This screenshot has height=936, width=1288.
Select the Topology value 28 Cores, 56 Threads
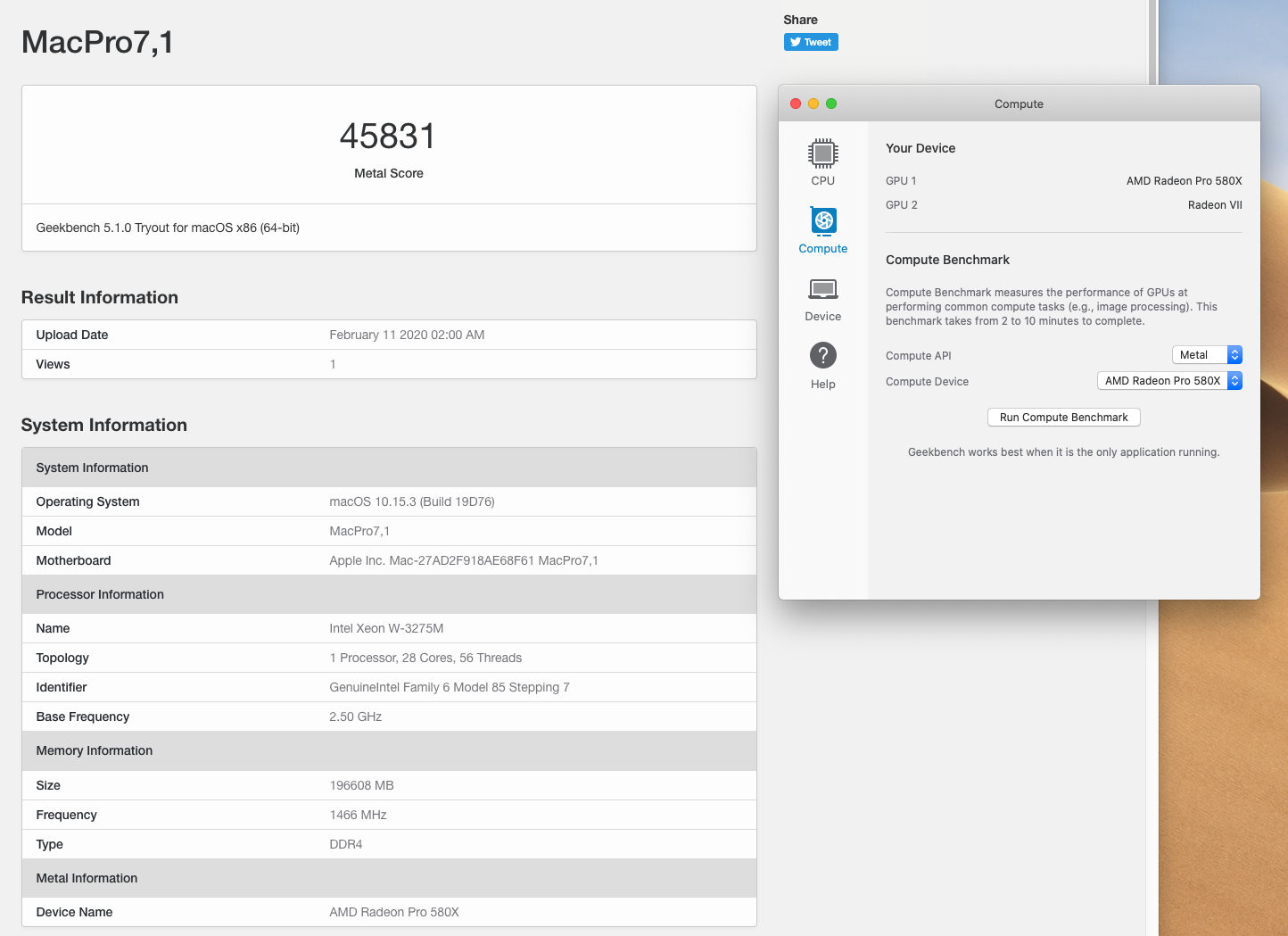(x=425, y=658)
